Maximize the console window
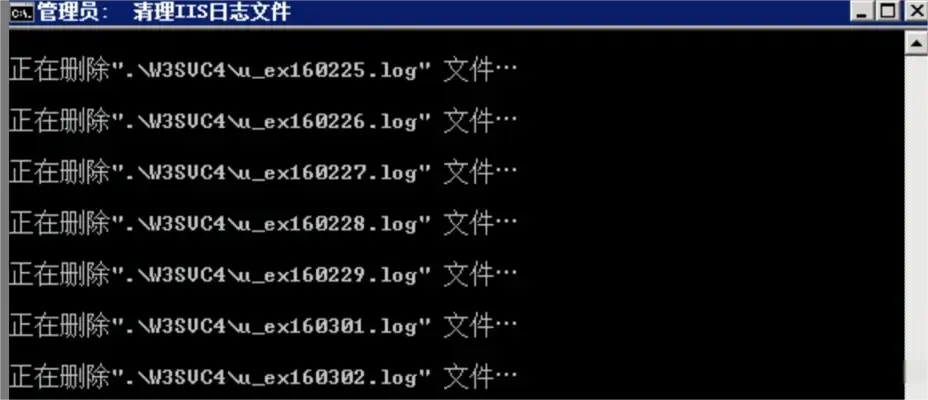This screenshot has width=928, height=400. 887,11
